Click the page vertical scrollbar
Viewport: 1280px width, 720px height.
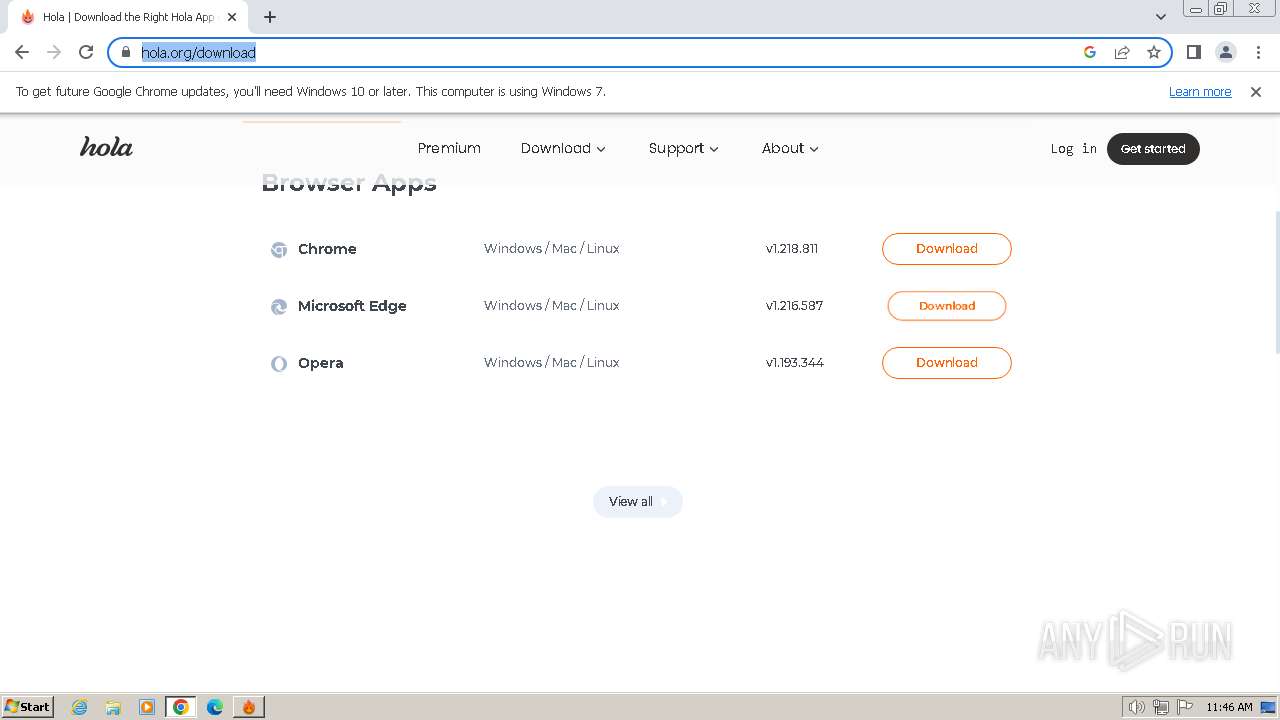(1275, 282)
